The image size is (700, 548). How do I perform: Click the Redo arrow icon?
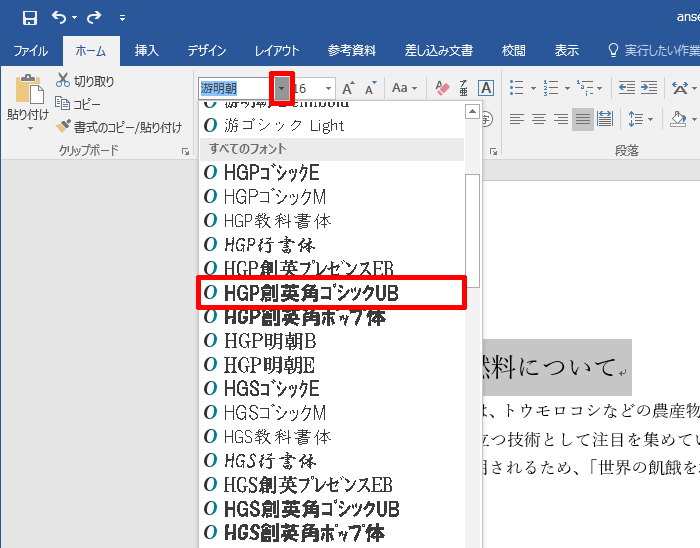94,17
